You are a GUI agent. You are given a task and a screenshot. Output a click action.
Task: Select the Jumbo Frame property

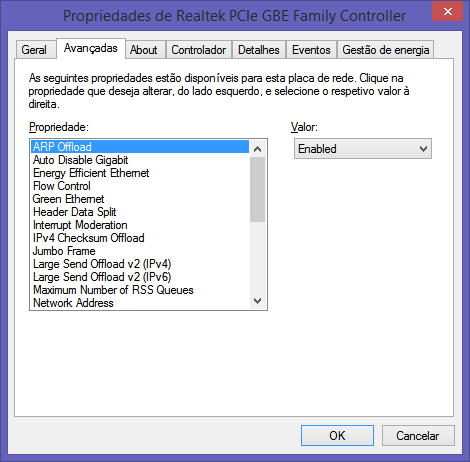[140, 251]
